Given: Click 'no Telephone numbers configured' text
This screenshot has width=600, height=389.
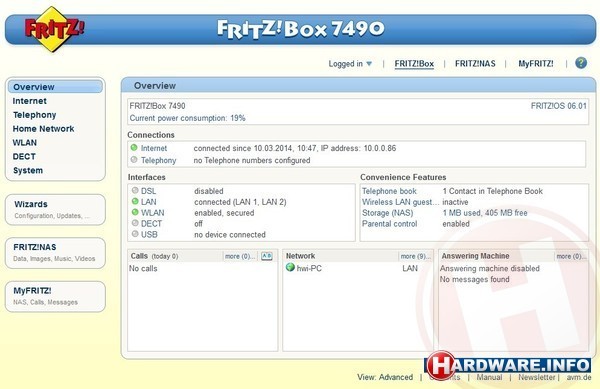Looking at the screenshot, I should pyautogui.click(x=252, y=160).
